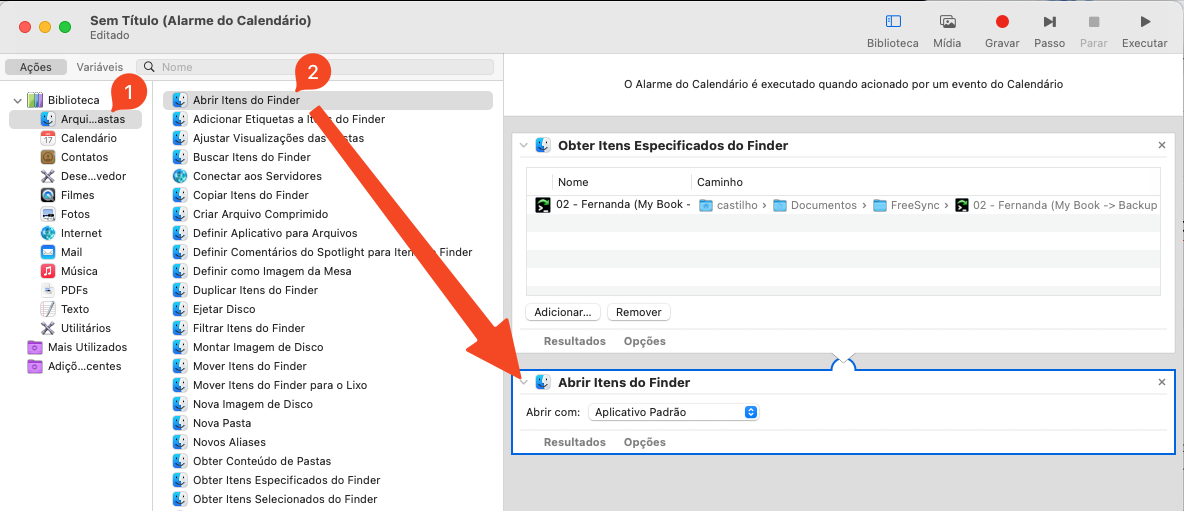Select the PDFs category in library

[74, 290]
